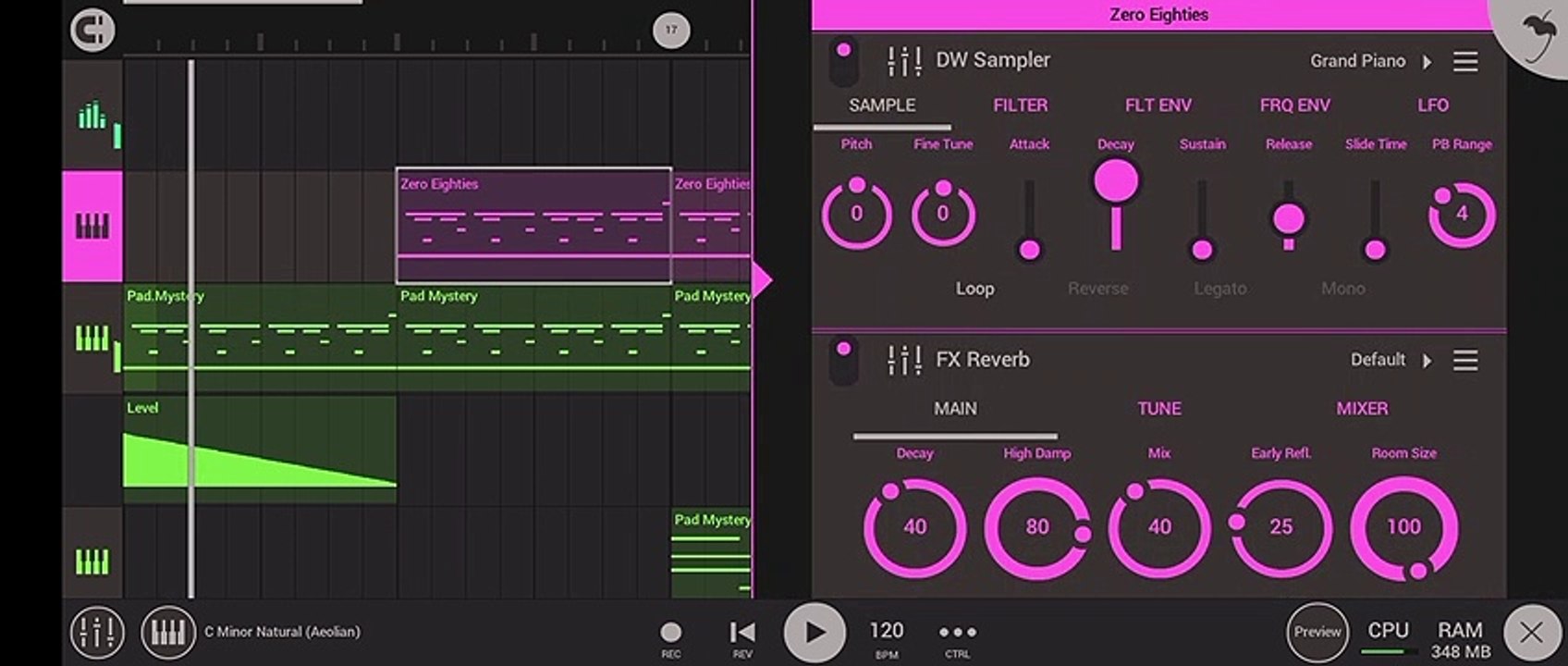Open the piano keyboard icon beside scale name
1568x666 pixels.
168,633
